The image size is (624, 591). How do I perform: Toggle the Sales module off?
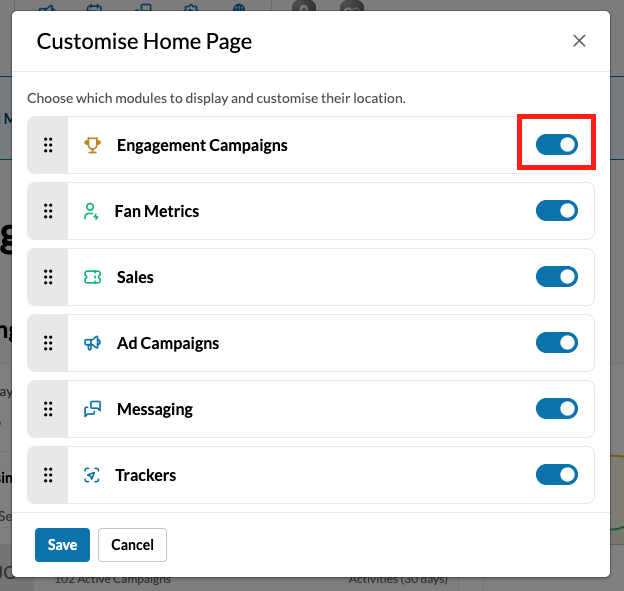point(557,277)
